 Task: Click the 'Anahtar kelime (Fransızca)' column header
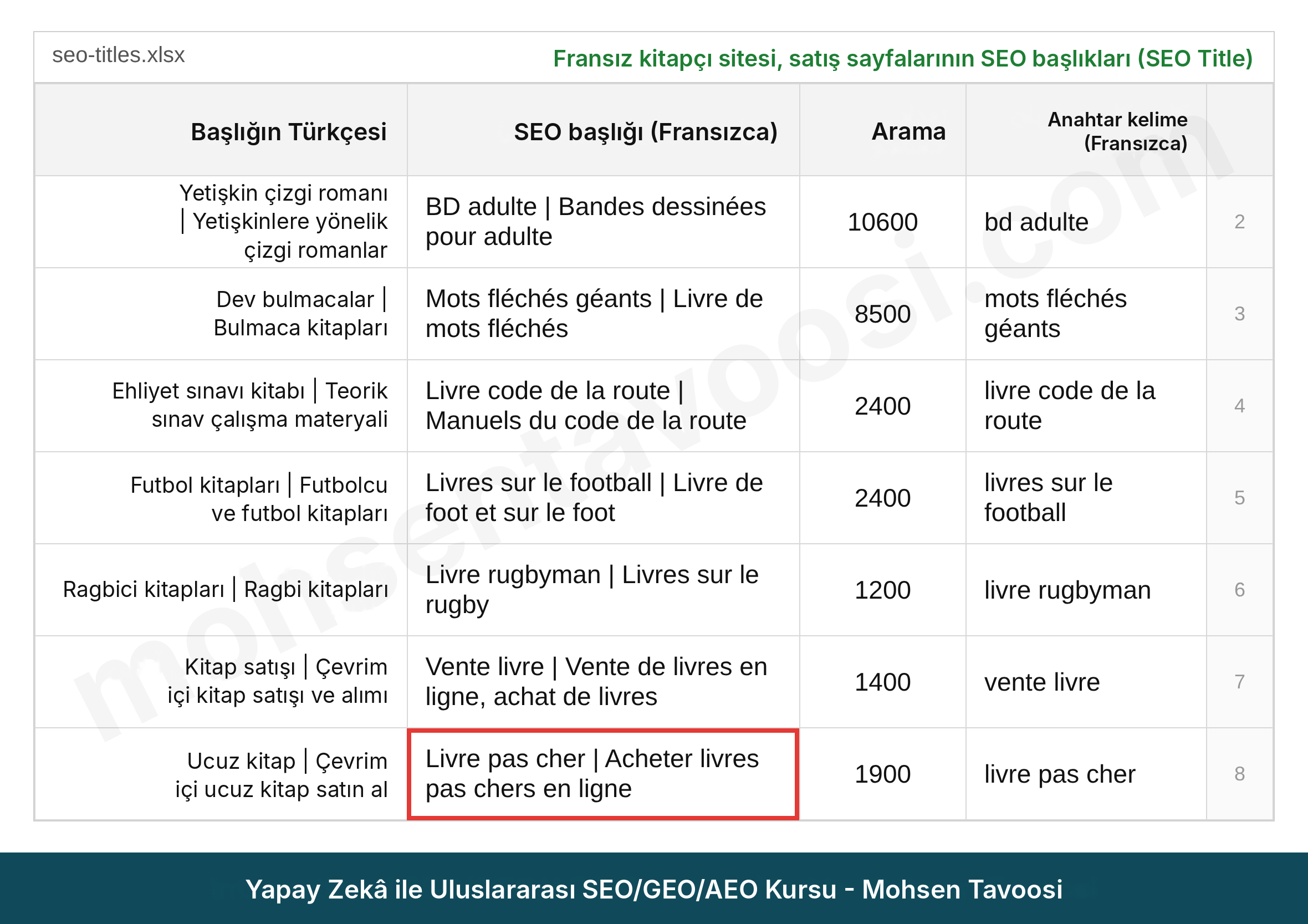[x=1086, y=130]
